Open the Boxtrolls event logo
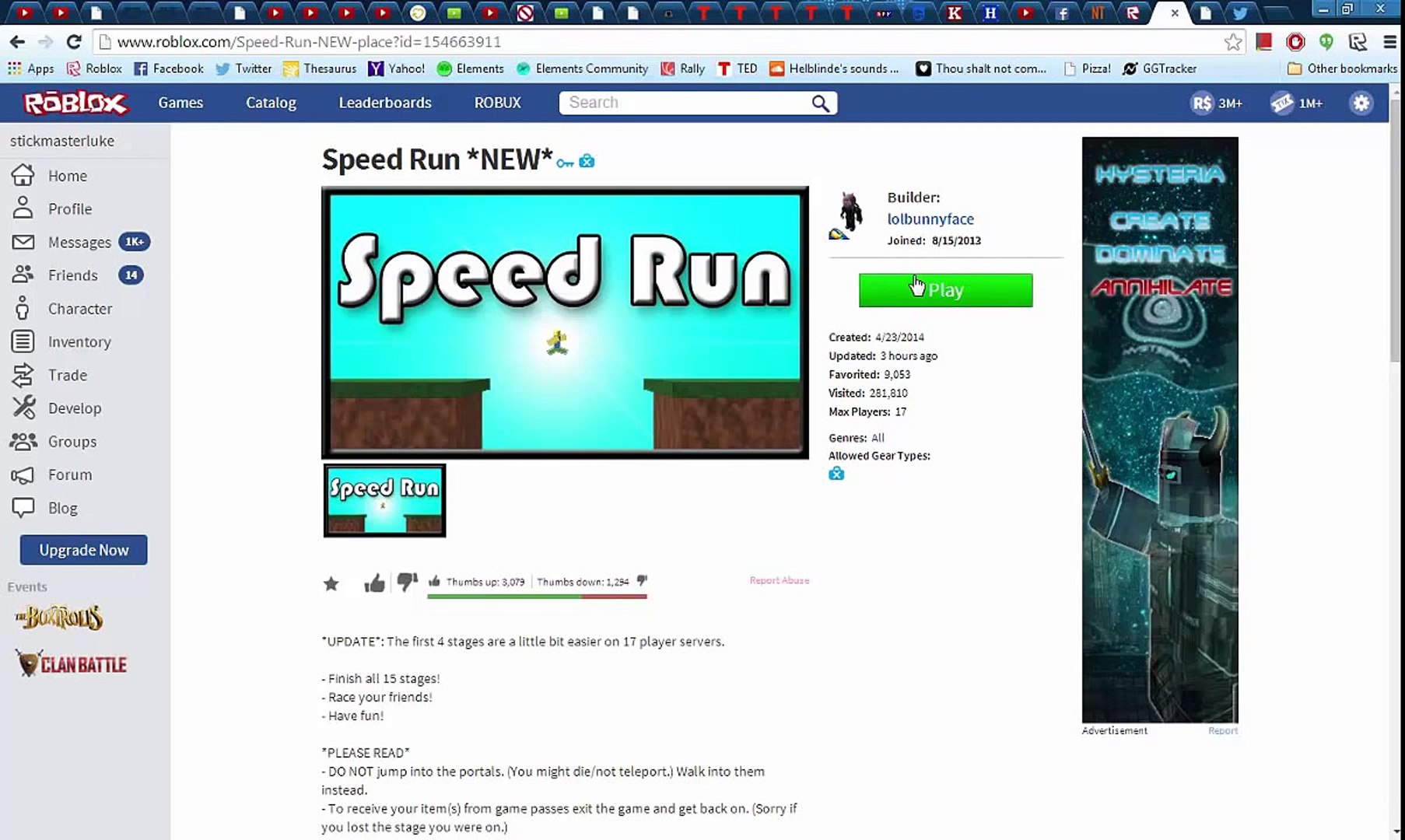The image size is (1405, 840). 59,618
